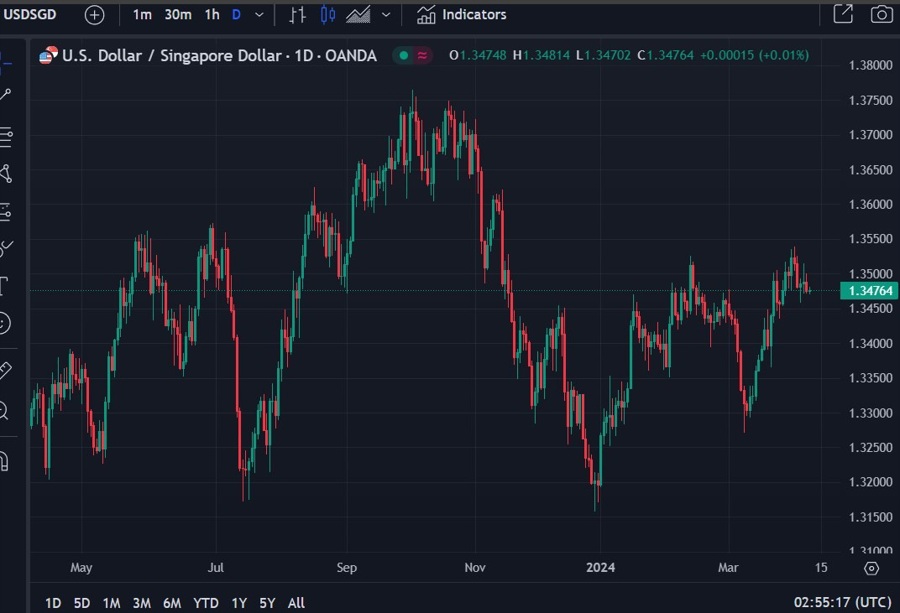Image resolution: width=900 pixels, height=613 pixels.
Task: Set date range to 1M
Action: 111,603
